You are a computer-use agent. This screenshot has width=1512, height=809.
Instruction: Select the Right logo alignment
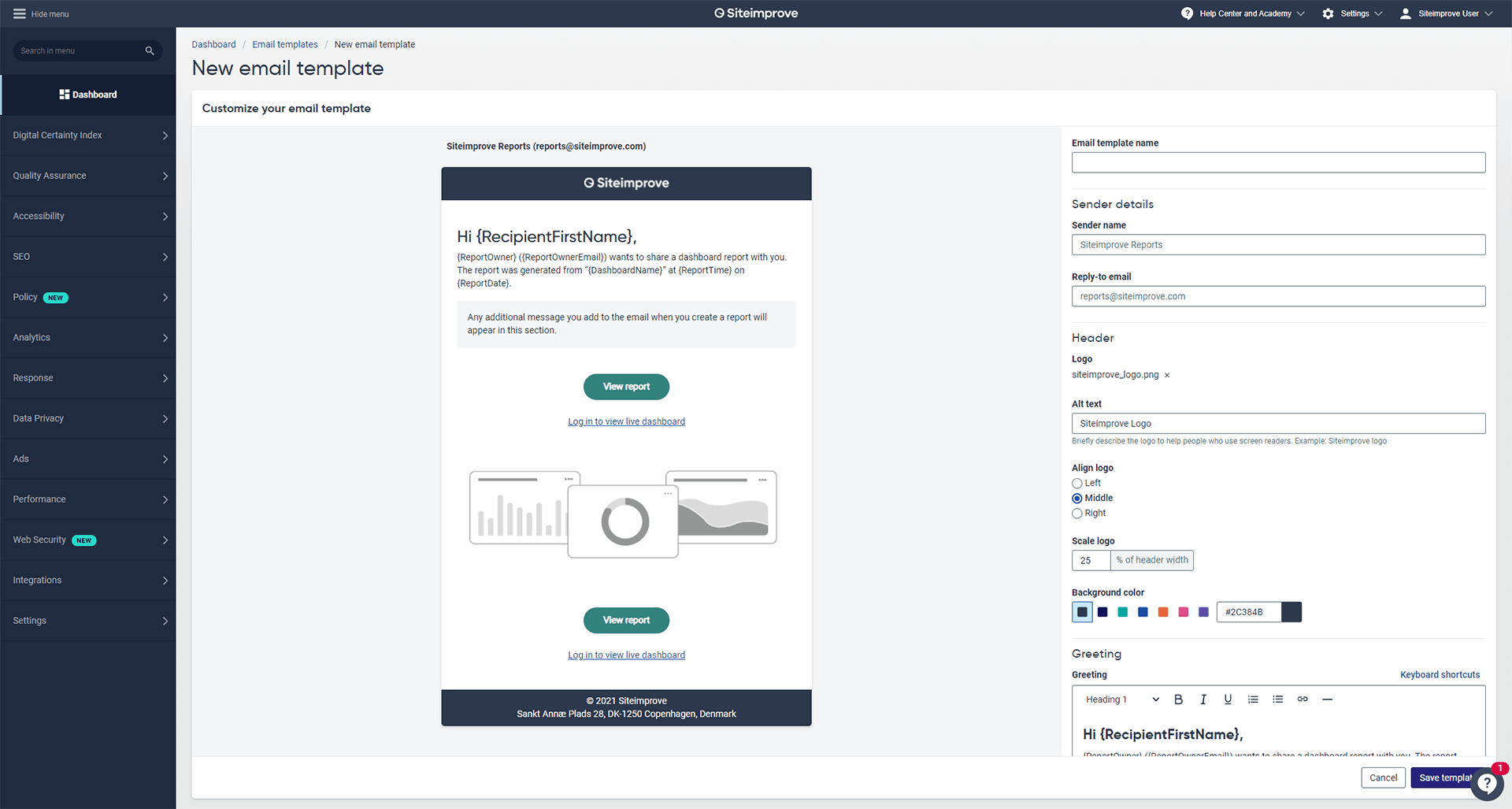click(x=1077, y=514)
